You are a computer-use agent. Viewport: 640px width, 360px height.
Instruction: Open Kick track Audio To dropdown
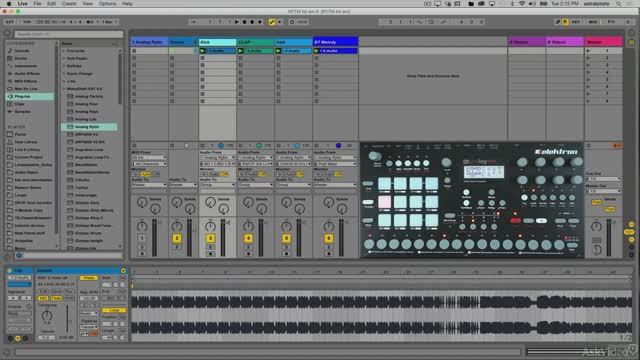[217, 185]
